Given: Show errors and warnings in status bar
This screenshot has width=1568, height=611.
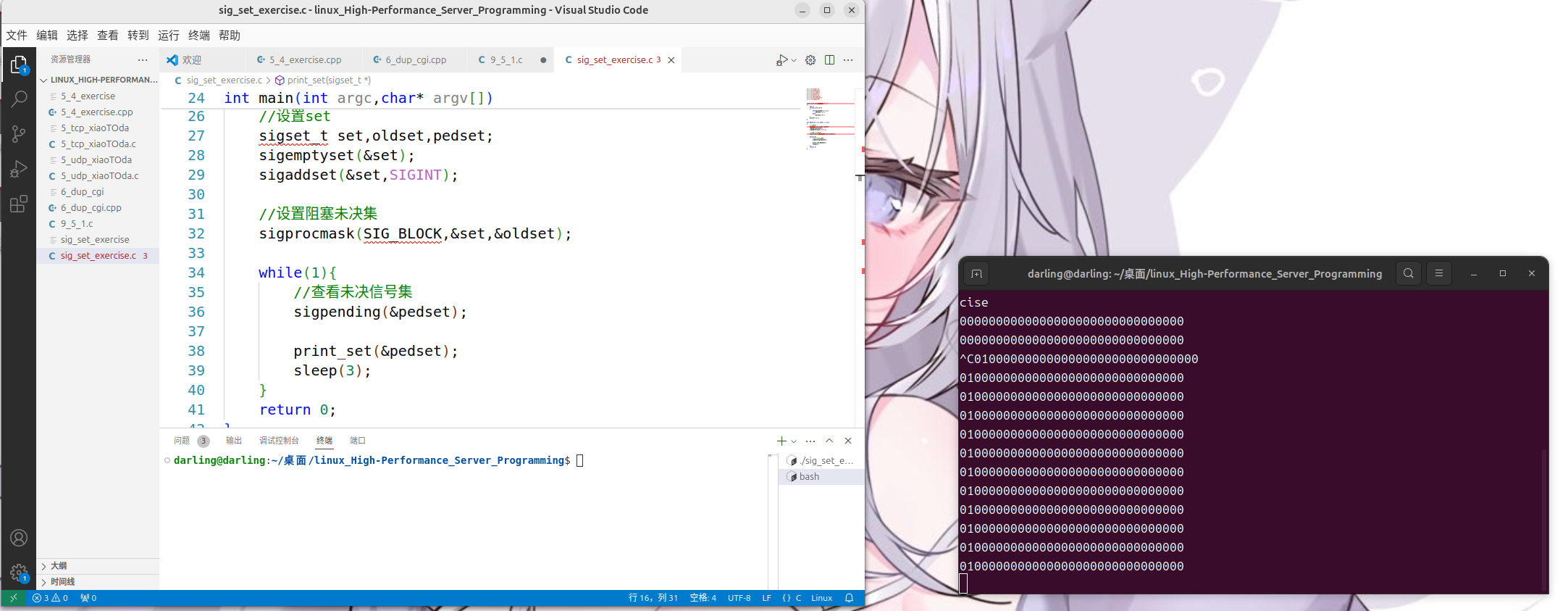Looking at the screenshot, I should [x=50, y=598].
